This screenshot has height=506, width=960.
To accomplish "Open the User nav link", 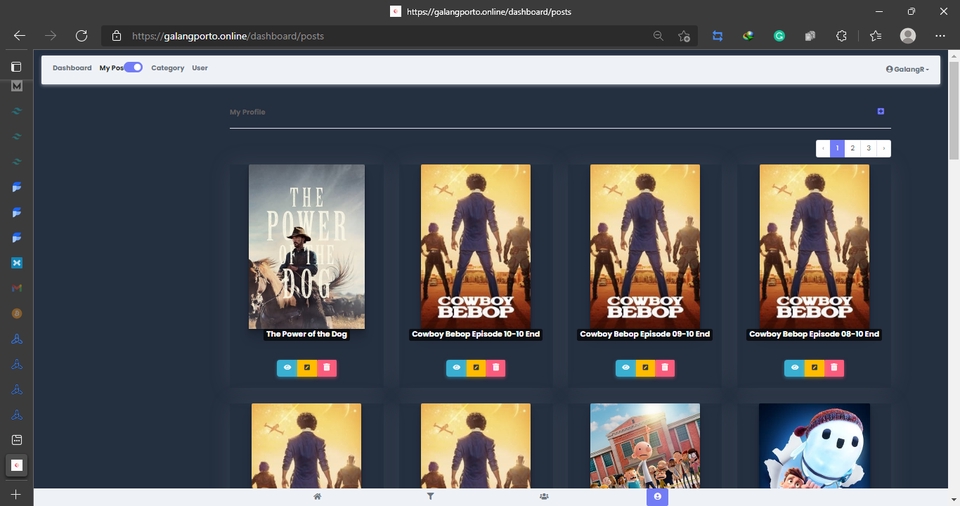I will 200,68.
